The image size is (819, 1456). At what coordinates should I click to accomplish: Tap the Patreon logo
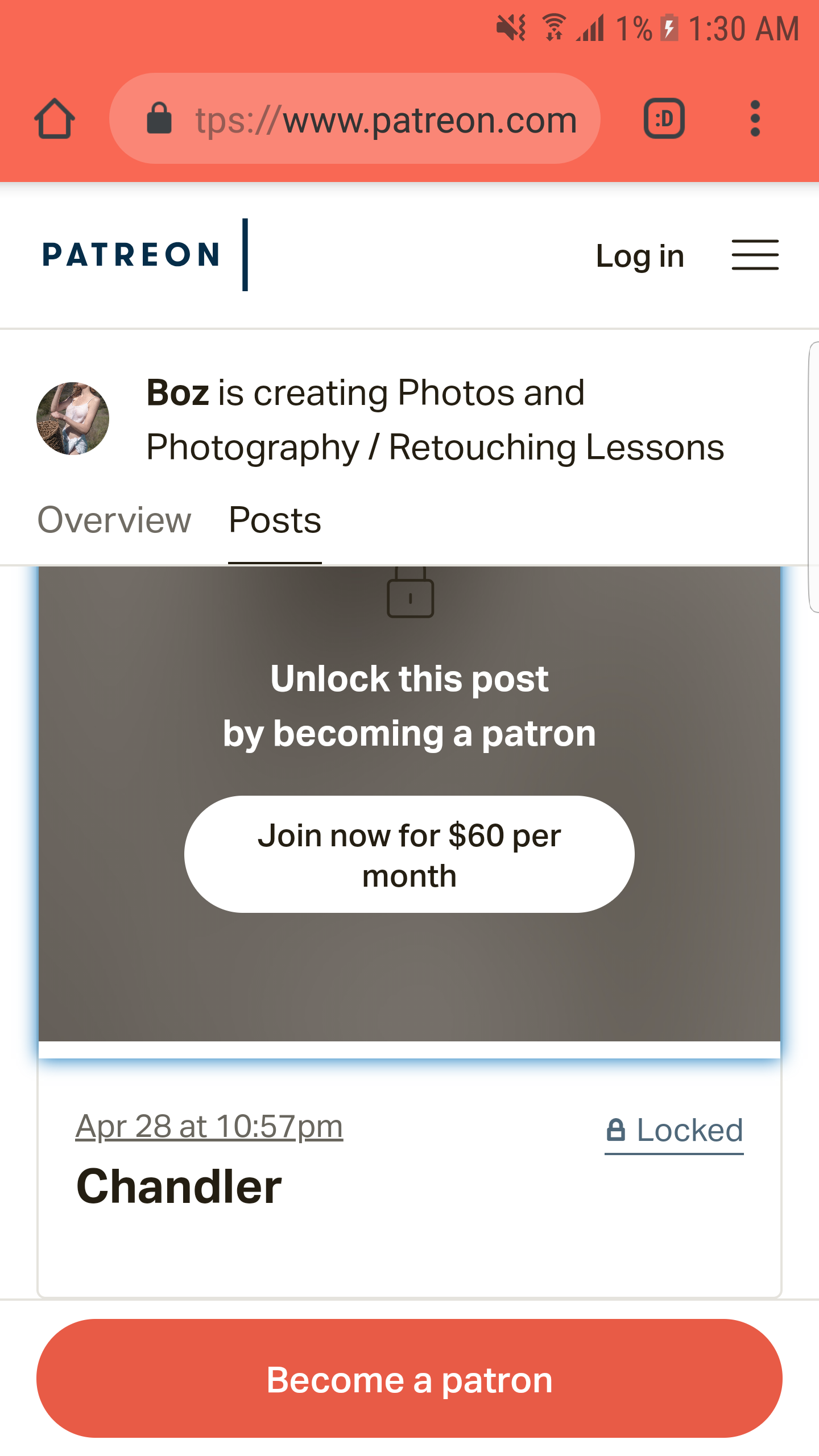click(x=131, y=255)
